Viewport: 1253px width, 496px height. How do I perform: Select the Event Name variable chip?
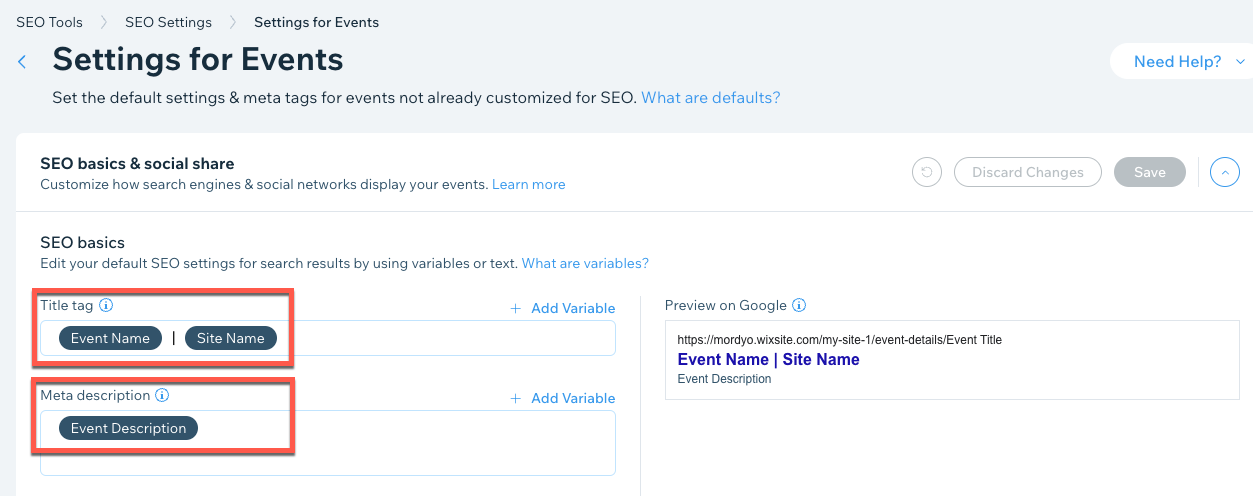click(110, 338)
